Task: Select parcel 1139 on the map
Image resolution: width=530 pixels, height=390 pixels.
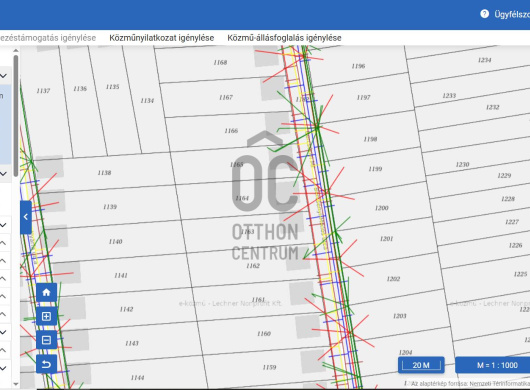Action: click(x=110, y=206)
